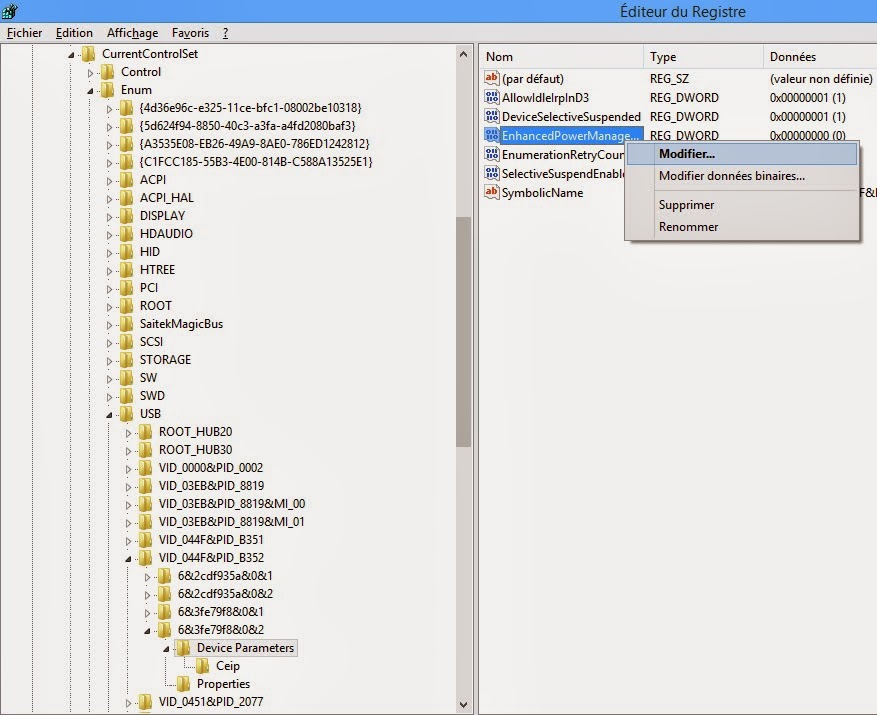Select the {4d36e96c-e325-11ce-bfc1-08002be10318} key
Viewport: 877px width, 715px height.
251,107
